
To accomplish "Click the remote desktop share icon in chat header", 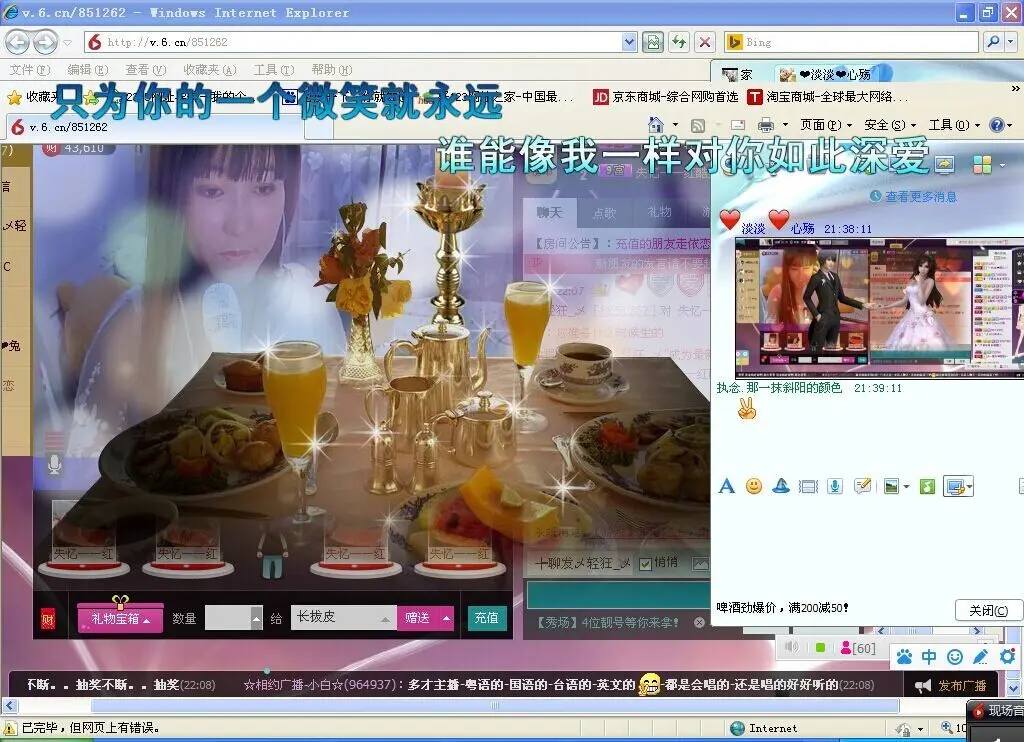I will (944, 165).
